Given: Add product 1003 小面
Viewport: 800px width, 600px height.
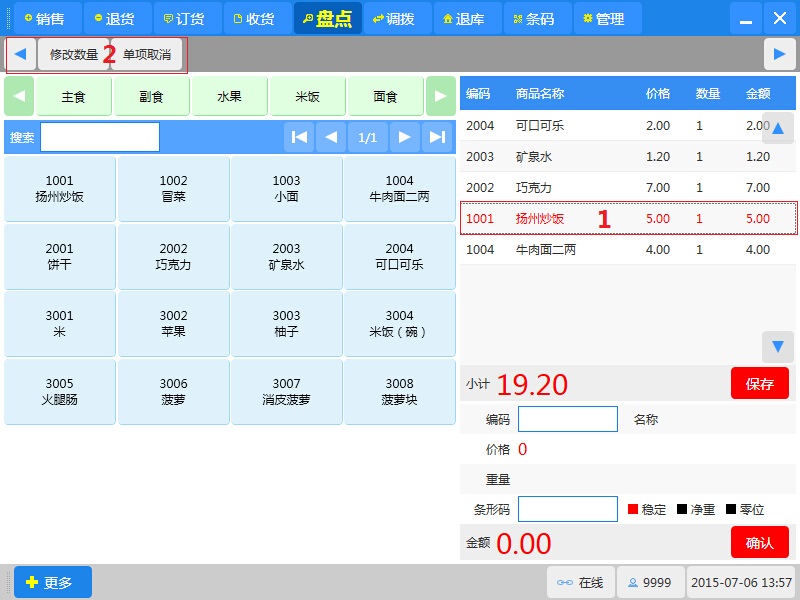Looking at the screenshot, I should coord(287,189).
